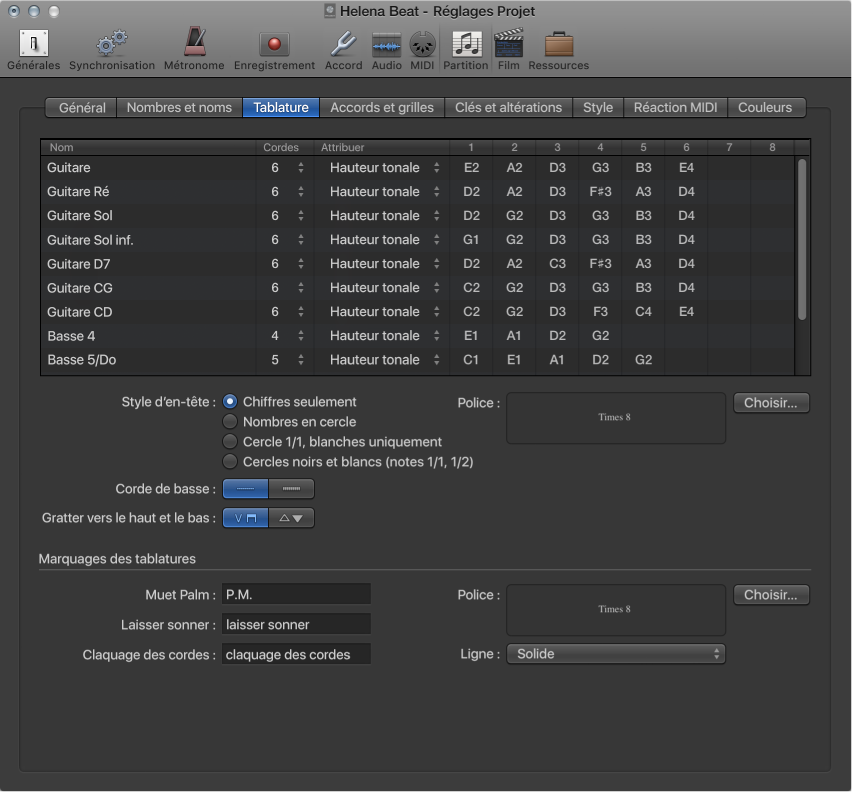Click the markings Times 8 font preview
854x794 pixels.
(x=615, y=610)
